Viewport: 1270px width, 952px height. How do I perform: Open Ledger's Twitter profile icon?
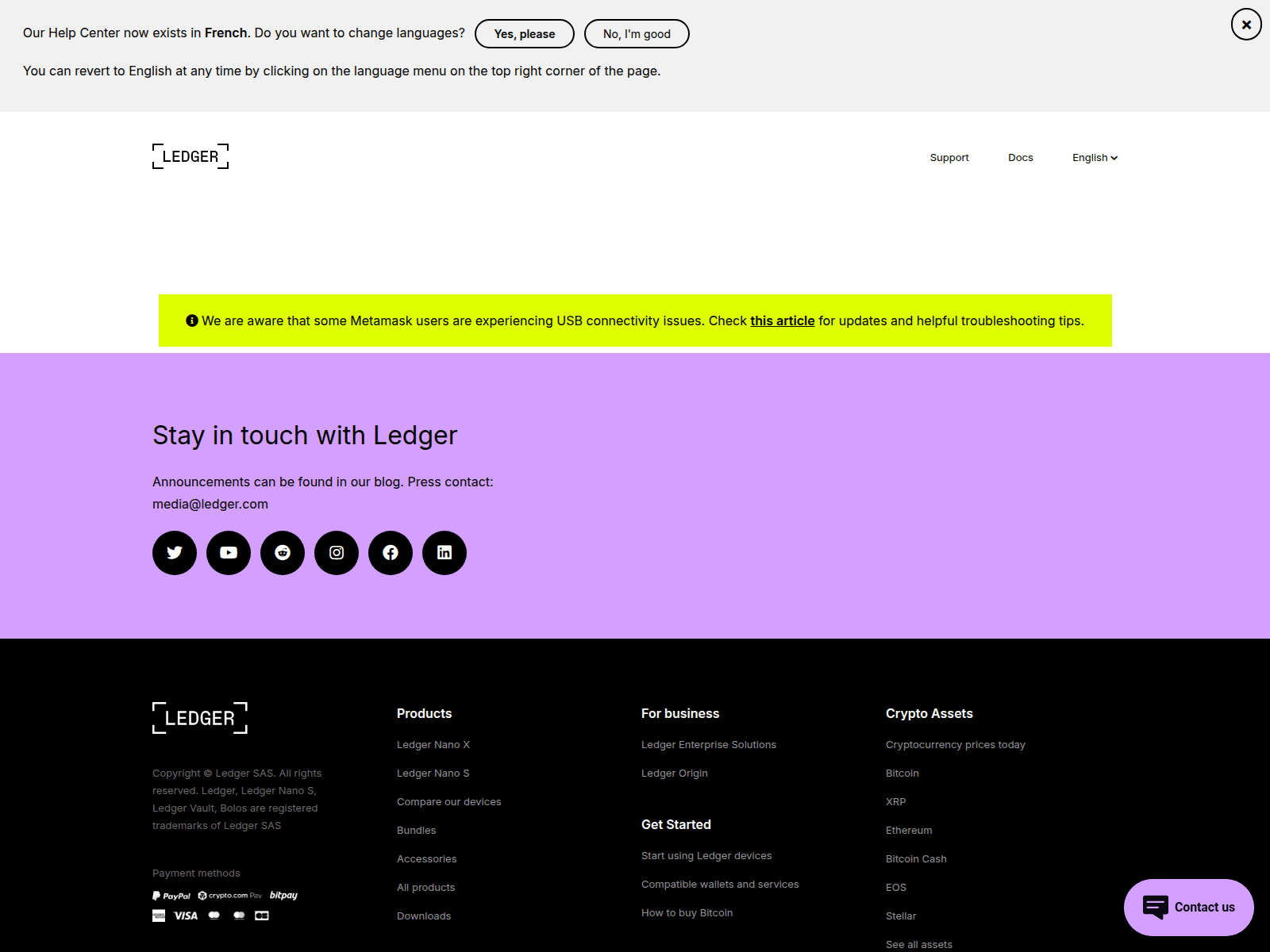point(175,553)
